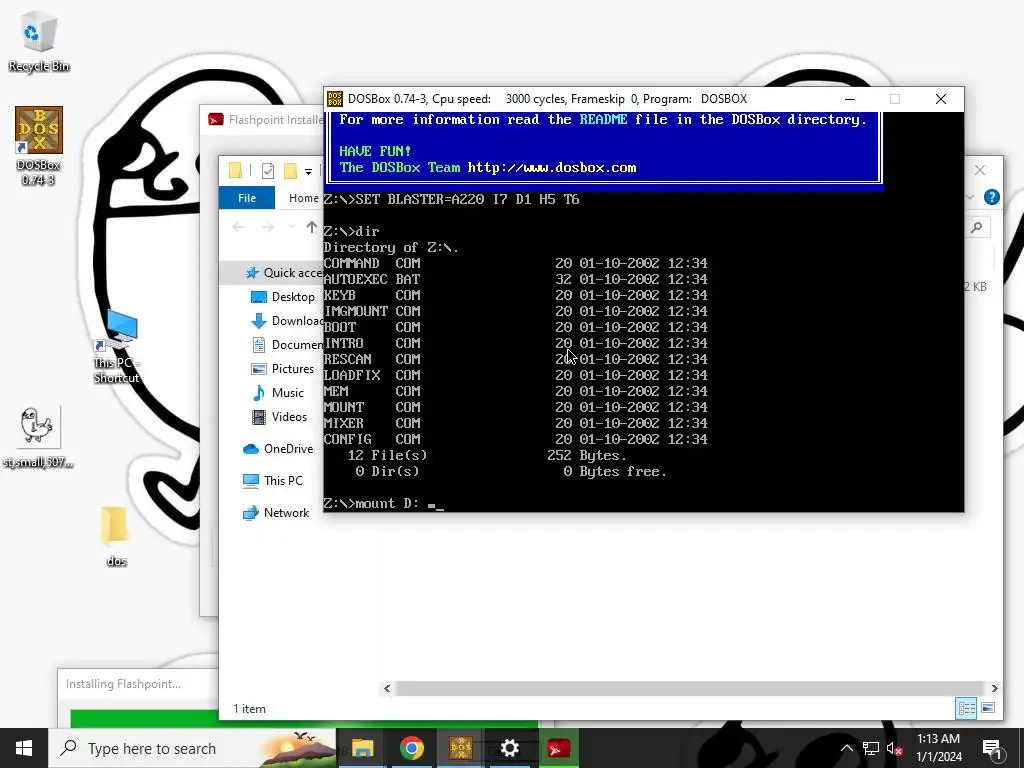
Task: Show hidden system tray icons
Action: pos(846,748)
